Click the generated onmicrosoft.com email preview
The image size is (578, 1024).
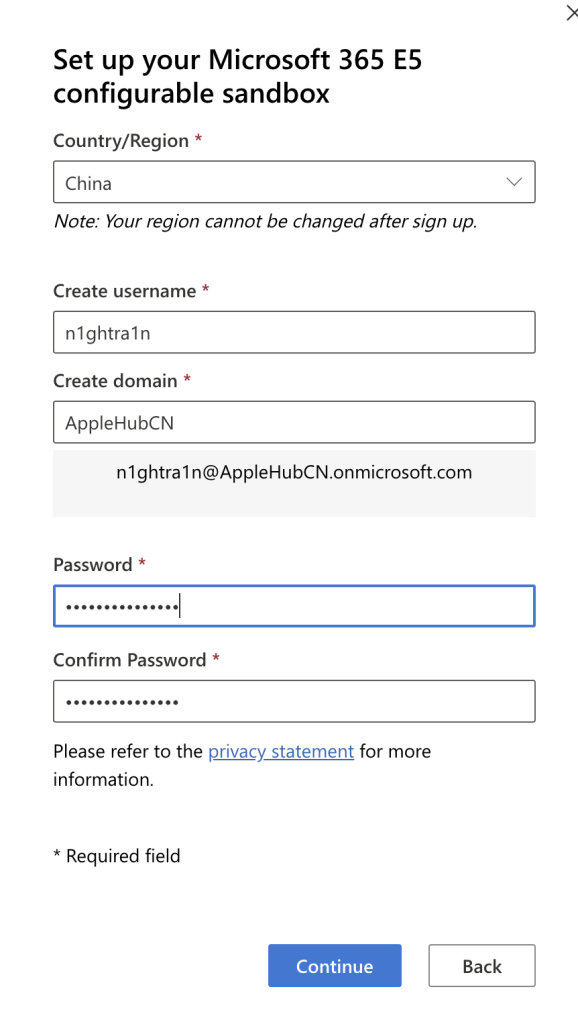tap(294, 472)
